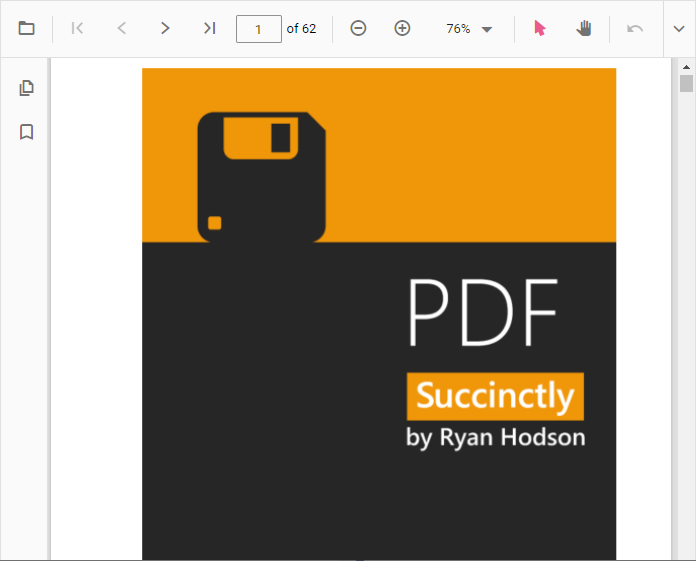Click the scrollbar up arrow
Viewport: 696px width, 561px height.
click(686, 66)
